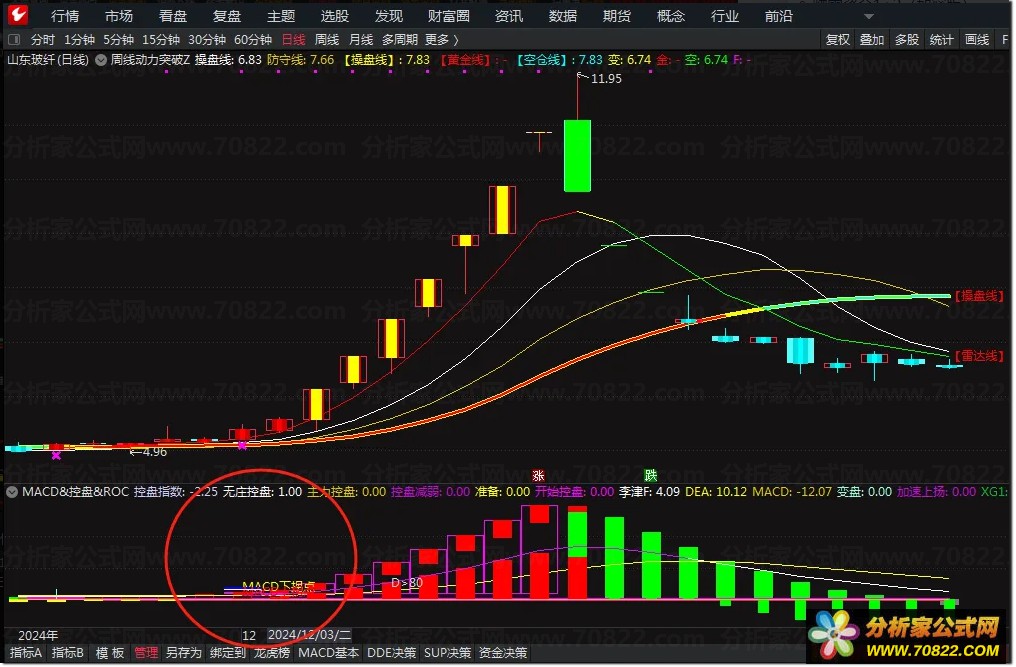Click the 跌 marker on the chart
Screen dimensions: 1016x667
[651, 476]
